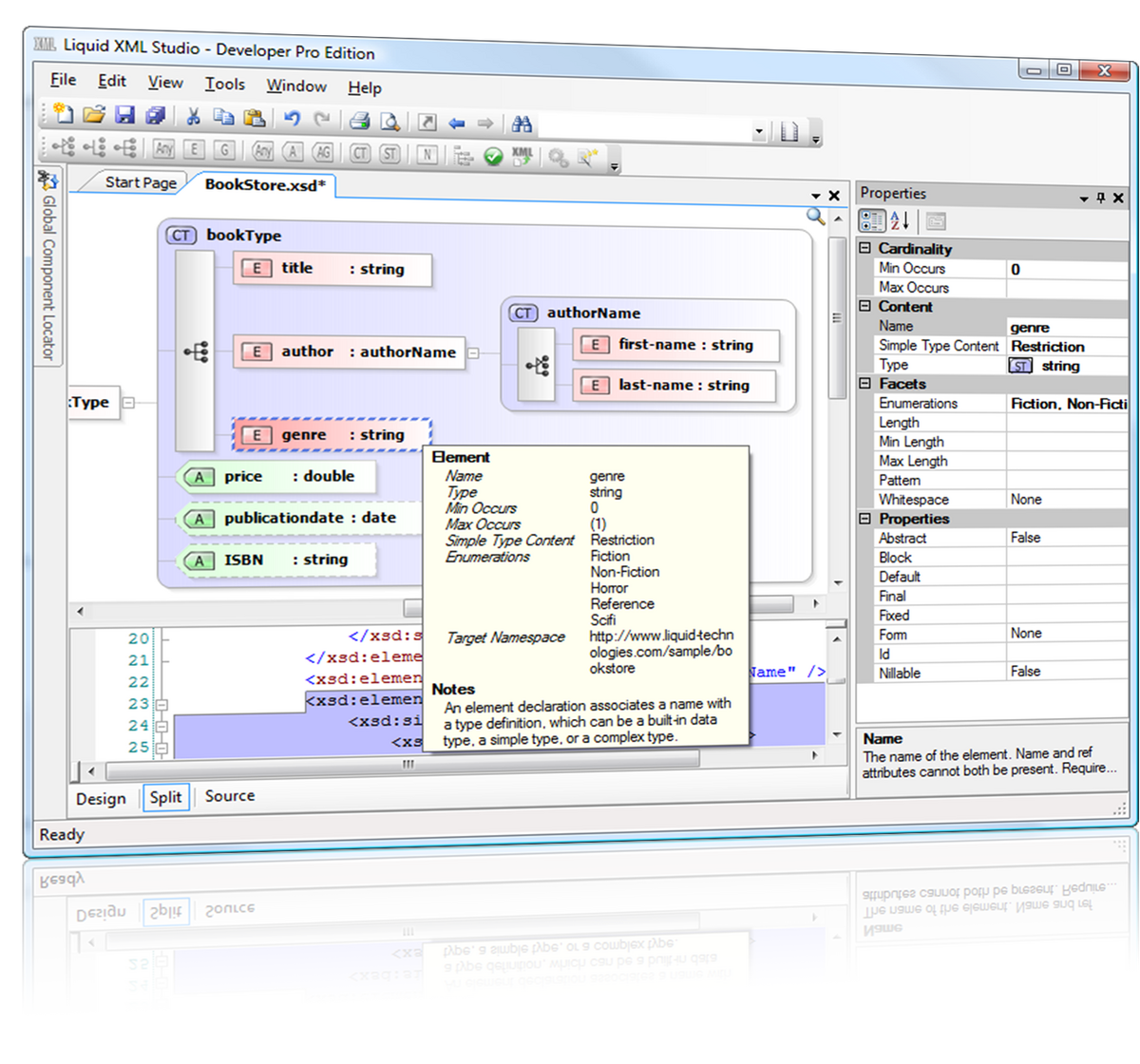Add Group using the G toolbar icon

(x=224, y=149)
